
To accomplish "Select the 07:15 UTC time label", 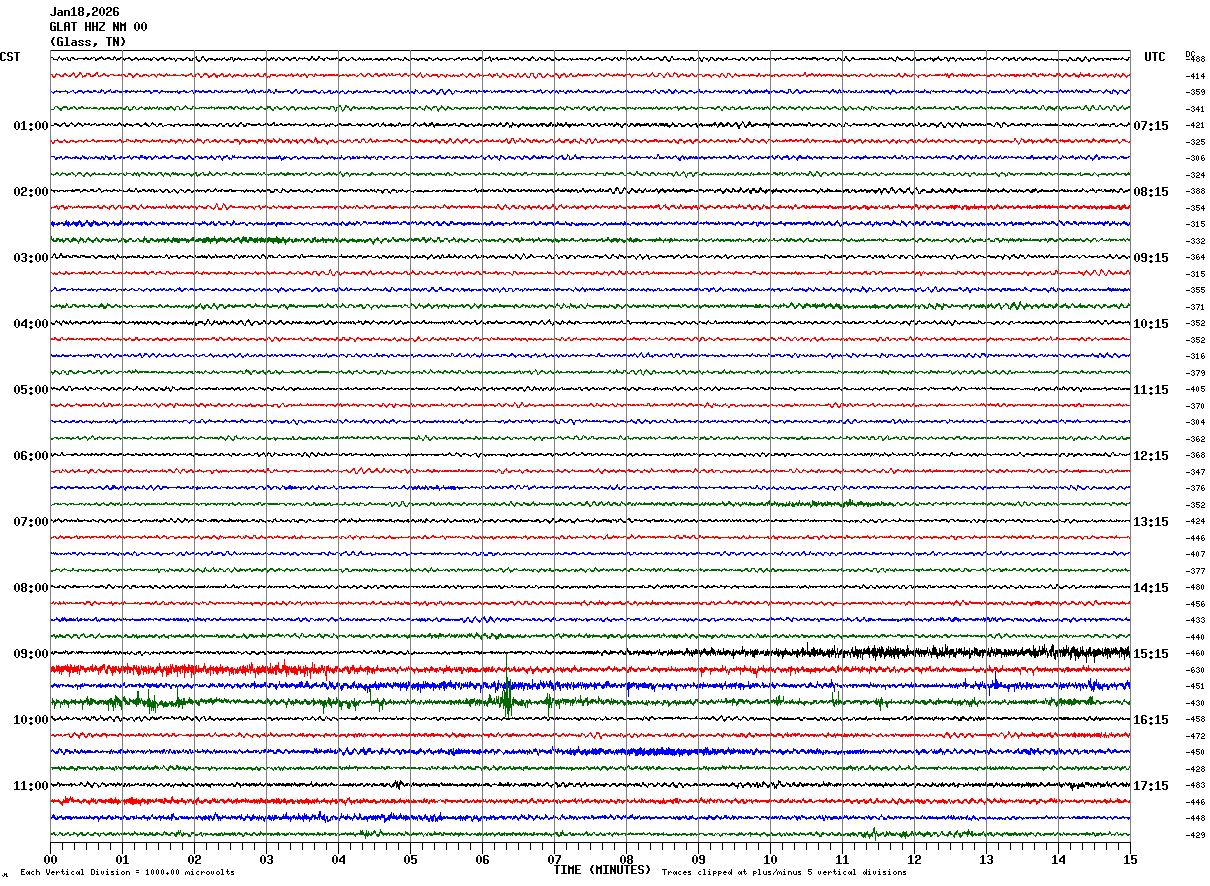I will [x=1150, y=126].
